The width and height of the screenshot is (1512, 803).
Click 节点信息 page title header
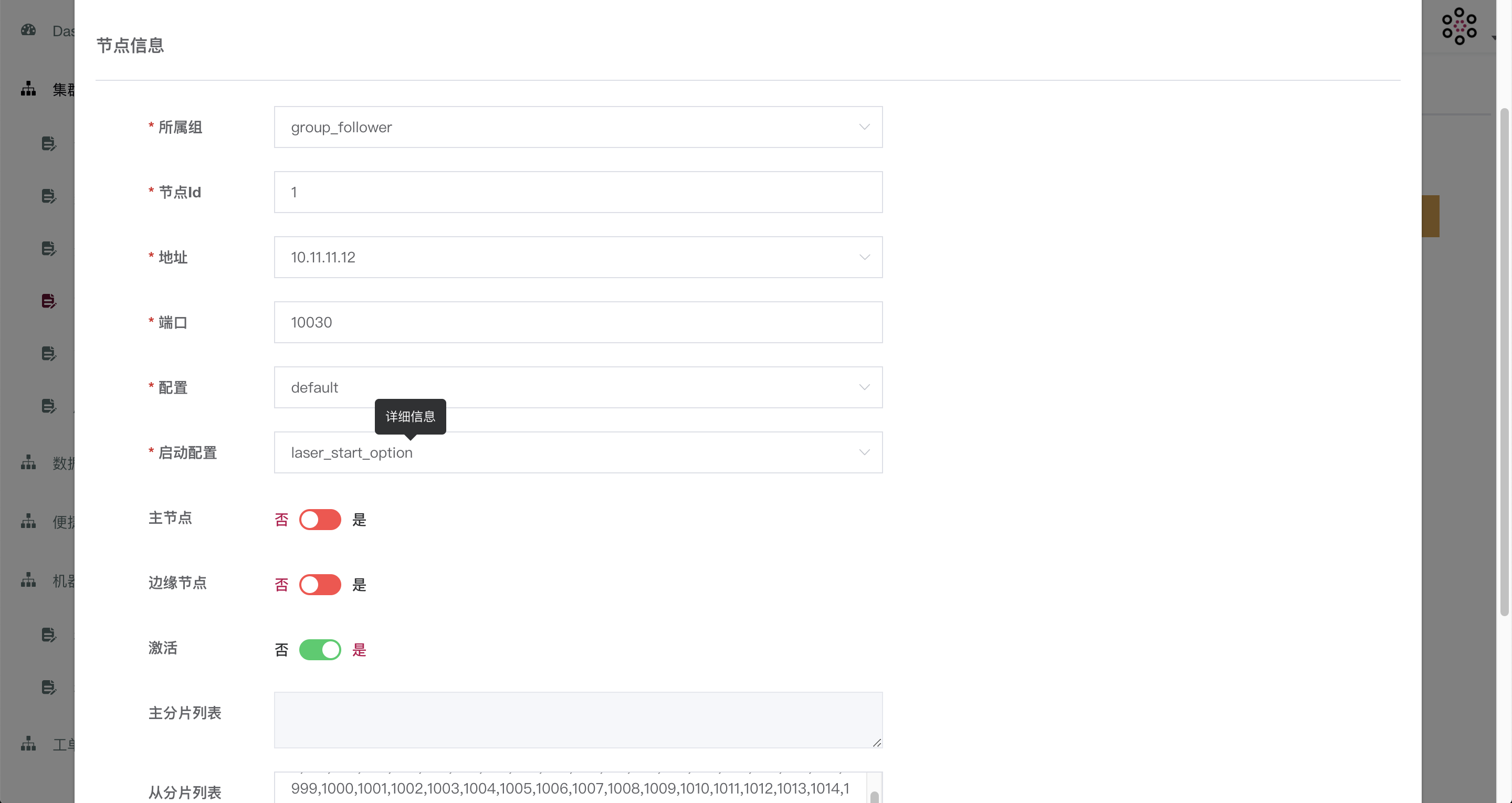[x=131, y=45]
